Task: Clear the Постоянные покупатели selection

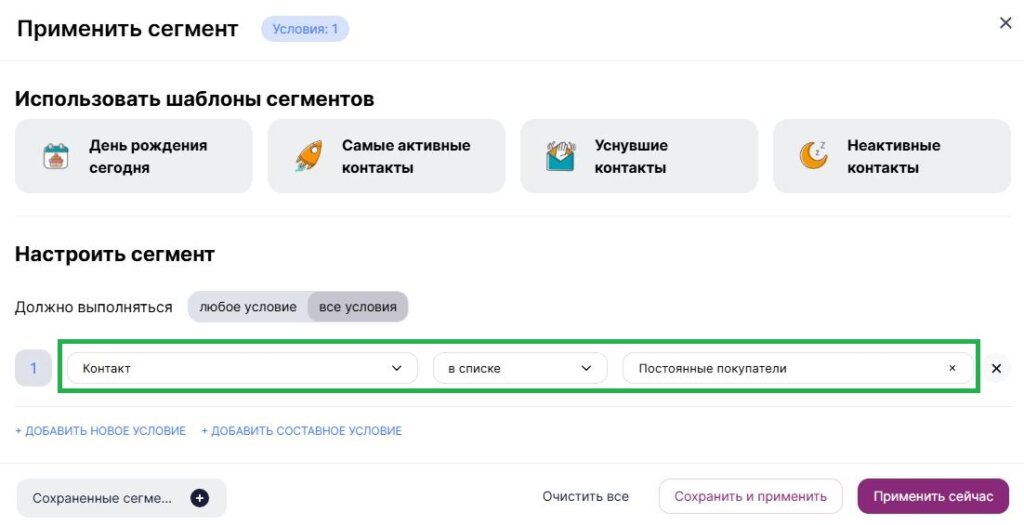Action: pos(952,368)
